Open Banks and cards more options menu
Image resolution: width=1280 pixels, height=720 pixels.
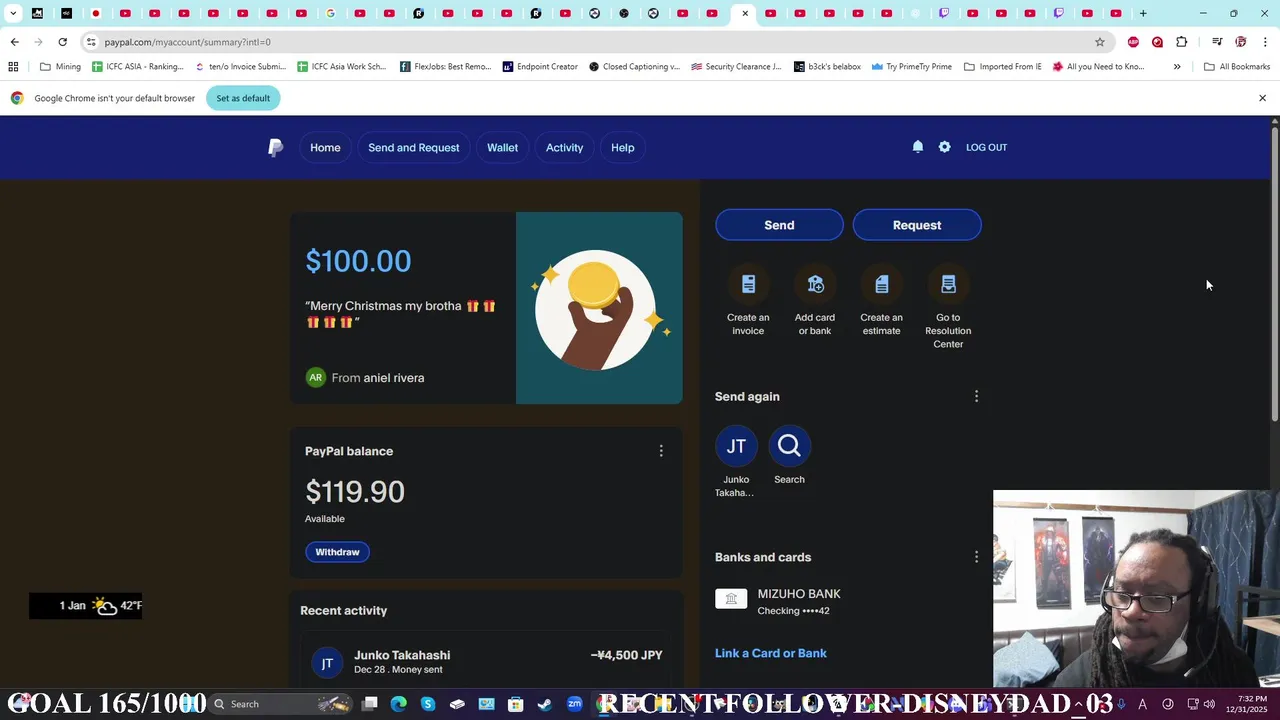click(x=977, y=557)
